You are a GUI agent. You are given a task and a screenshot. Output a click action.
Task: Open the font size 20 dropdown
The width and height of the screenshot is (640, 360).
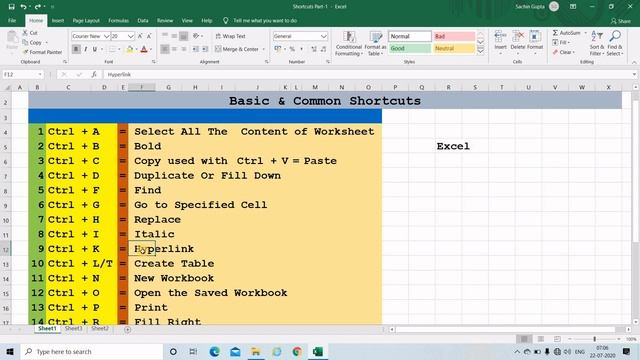(130, 36)
